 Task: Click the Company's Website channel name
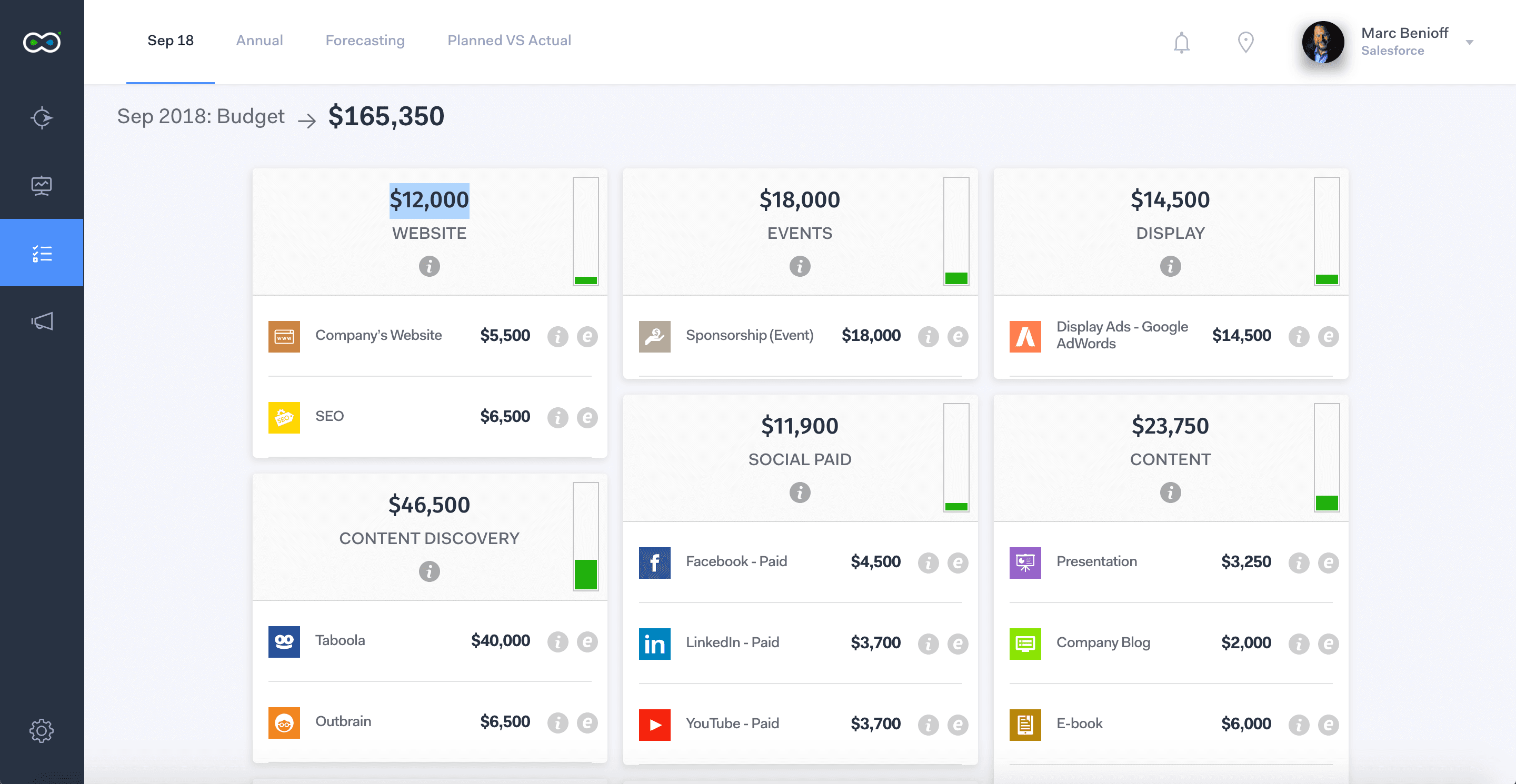pos(378,335)
